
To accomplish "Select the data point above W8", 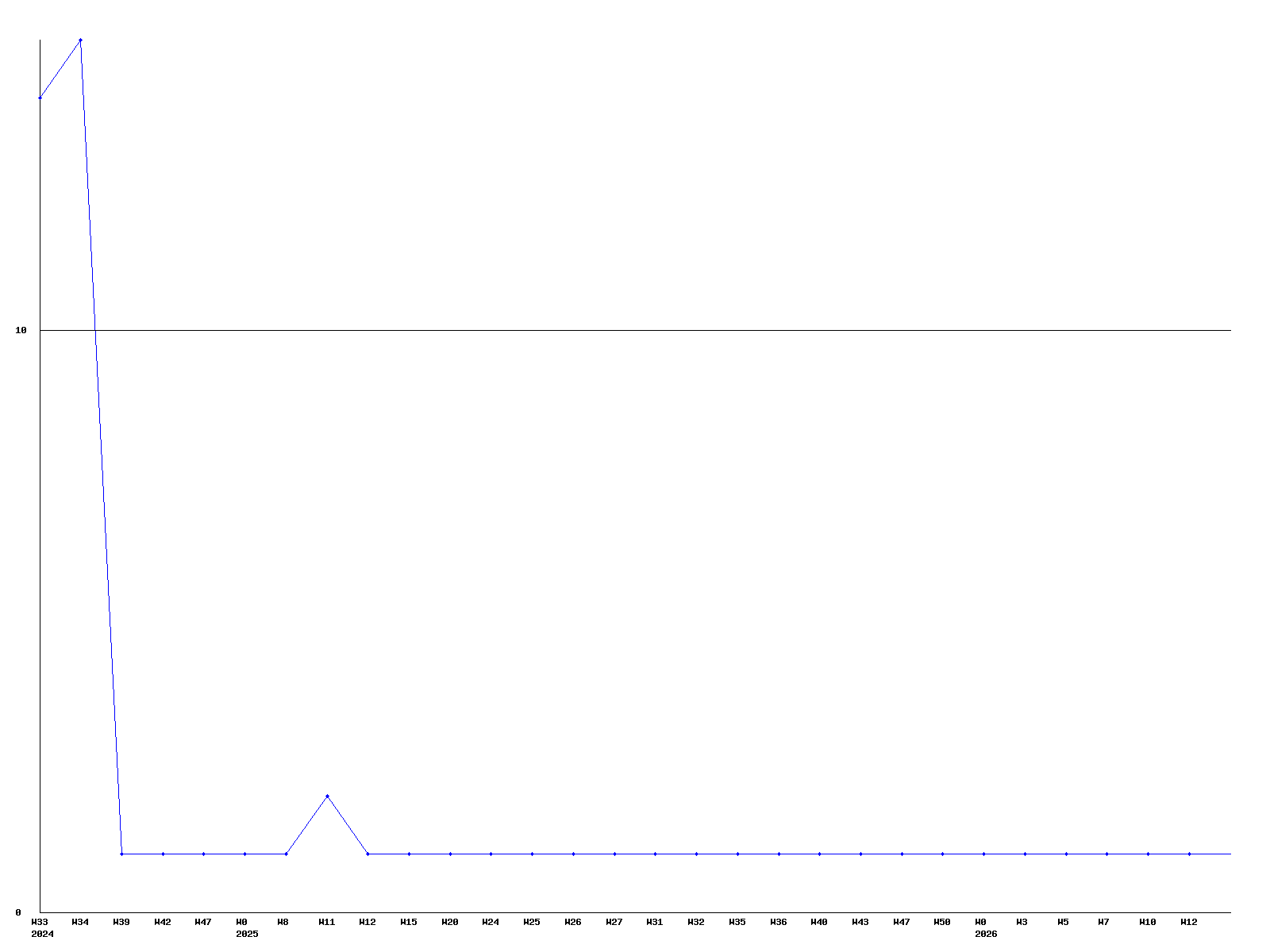I will [286, 854].
